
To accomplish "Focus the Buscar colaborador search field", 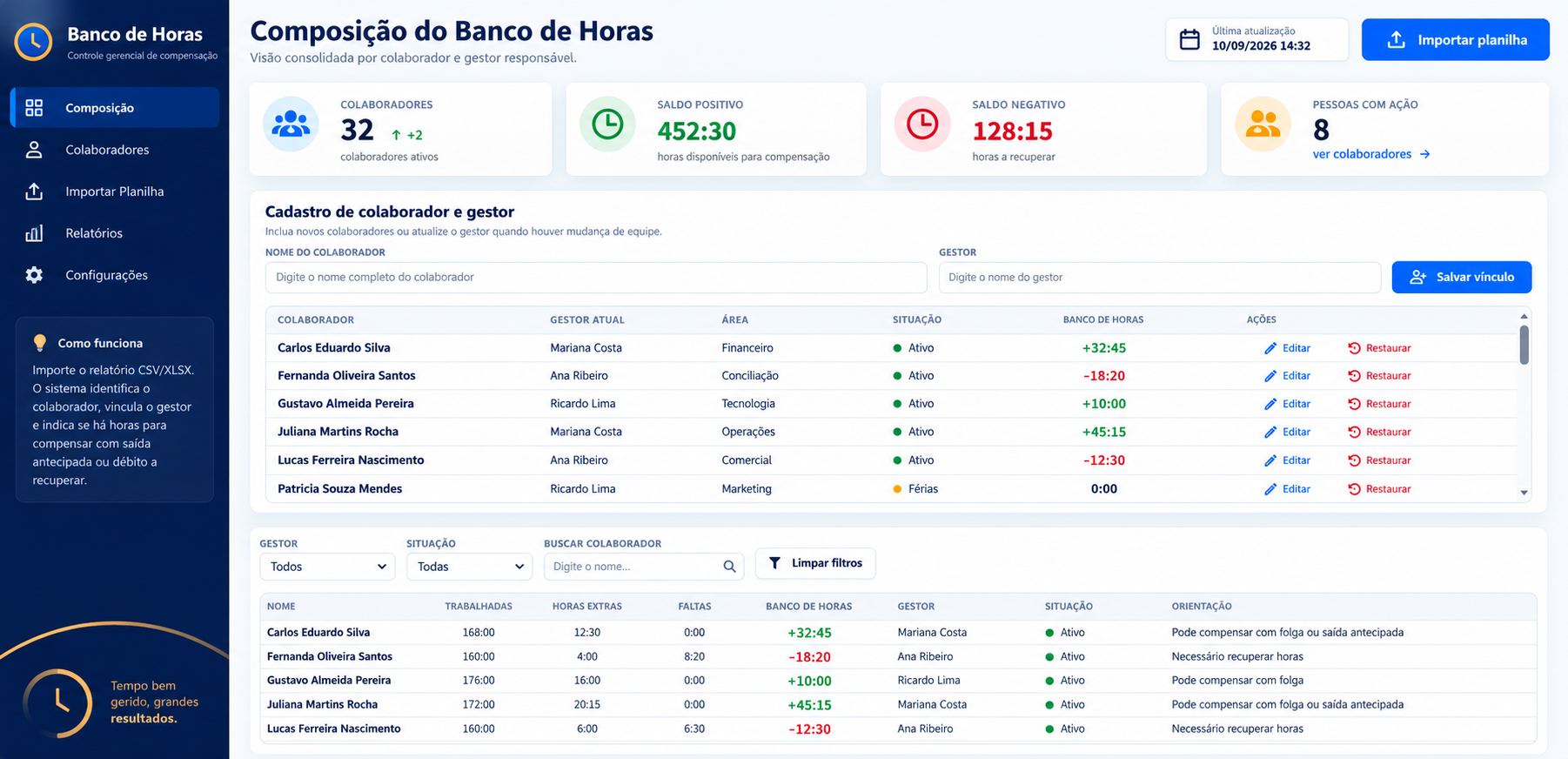I will point(643,567).
